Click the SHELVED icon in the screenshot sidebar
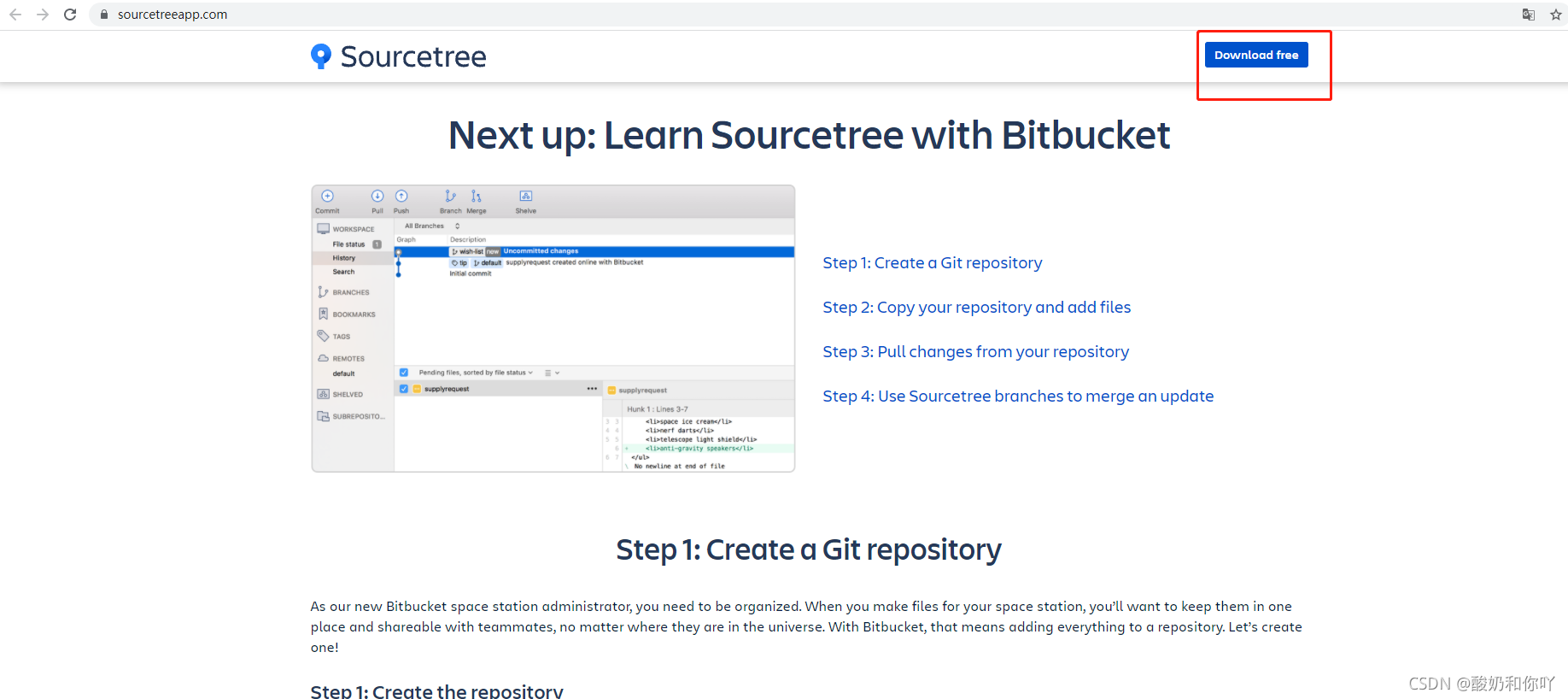This screenshot has height=699, width=1568. coord(323,394)
